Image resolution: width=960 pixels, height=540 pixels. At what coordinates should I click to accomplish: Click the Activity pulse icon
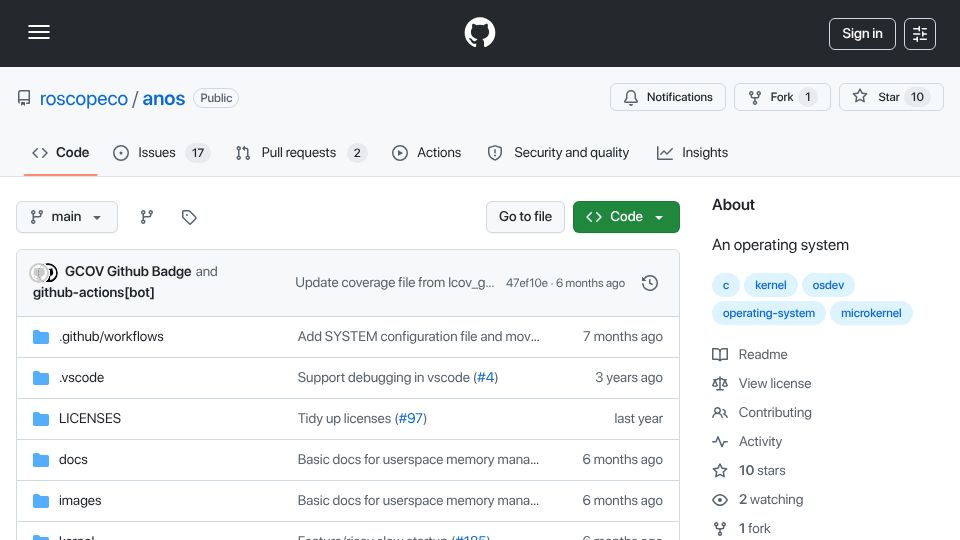pos(720,441)
